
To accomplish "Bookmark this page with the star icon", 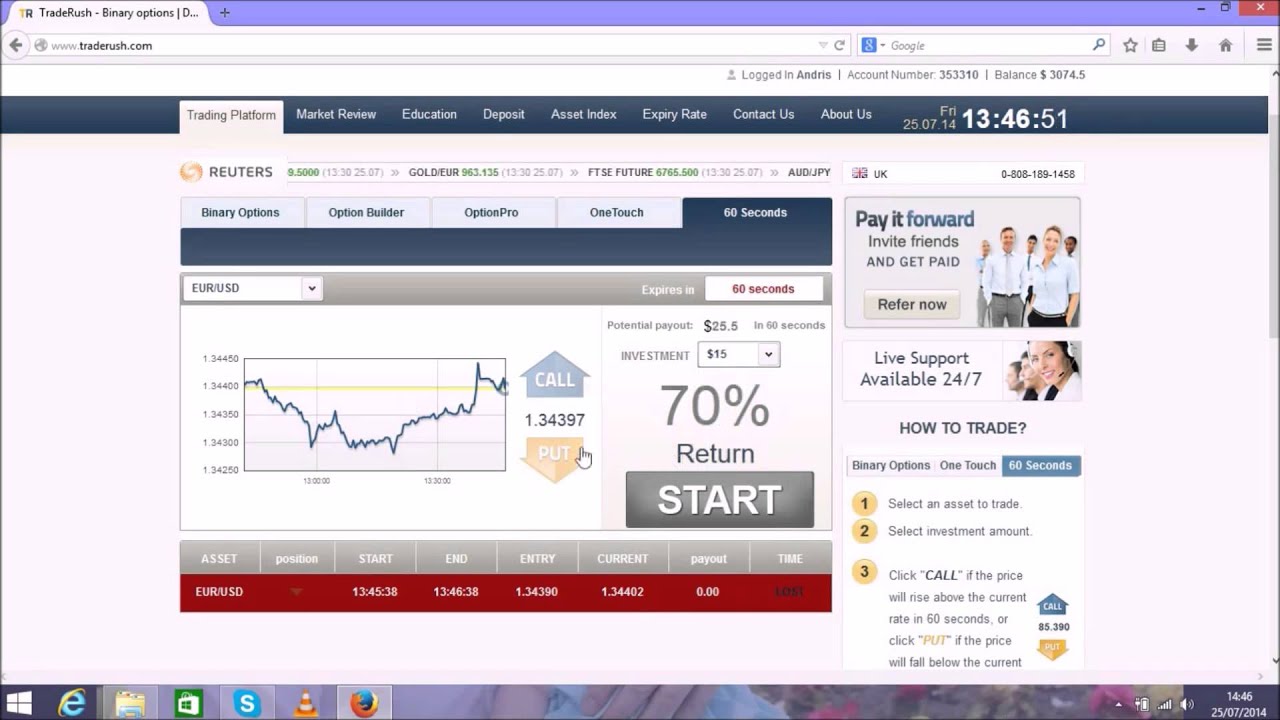I will [1130, 45].
